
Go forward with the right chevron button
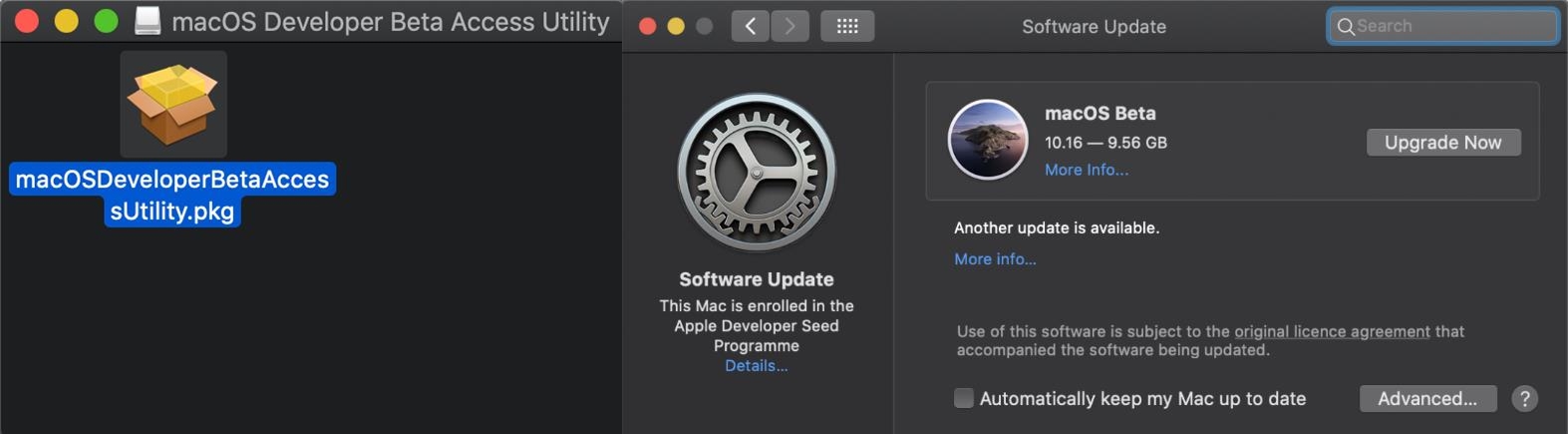789,26
